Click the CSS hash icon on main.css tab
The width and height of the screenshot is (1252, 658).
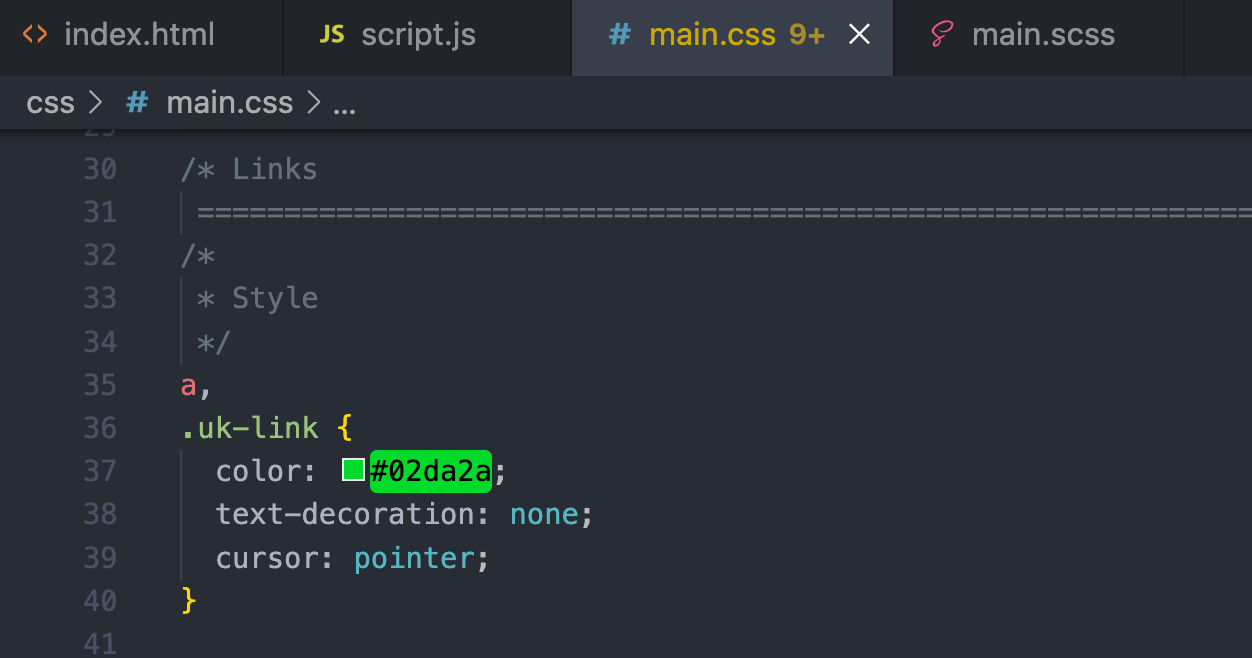pyautogui.click(x=620, y=35)
